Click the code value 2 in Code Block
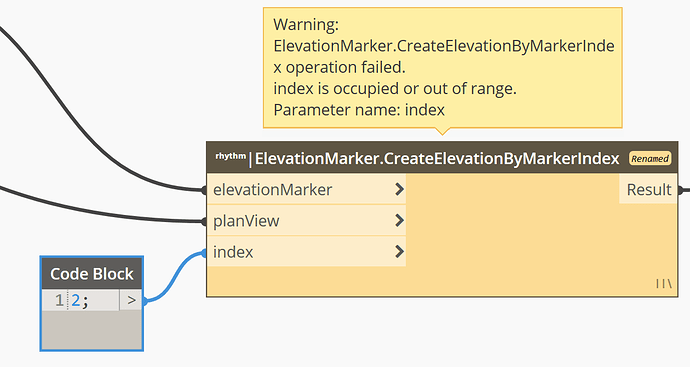The image size is (690, 367). [76, 301]
